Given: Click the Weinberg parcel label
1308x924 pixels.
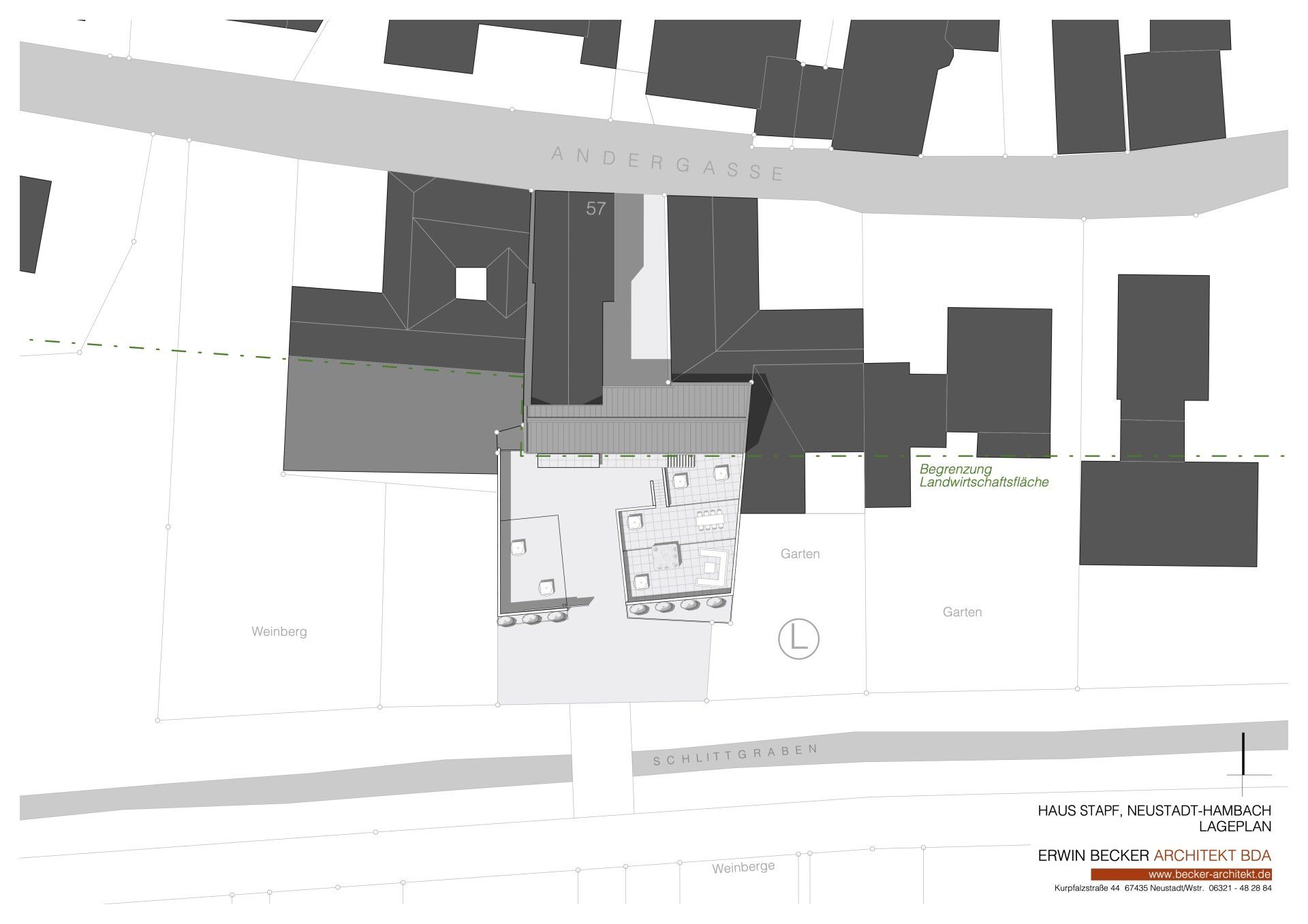Looking at the screenshot, I should pyautogui.click(x=279, y=632).
